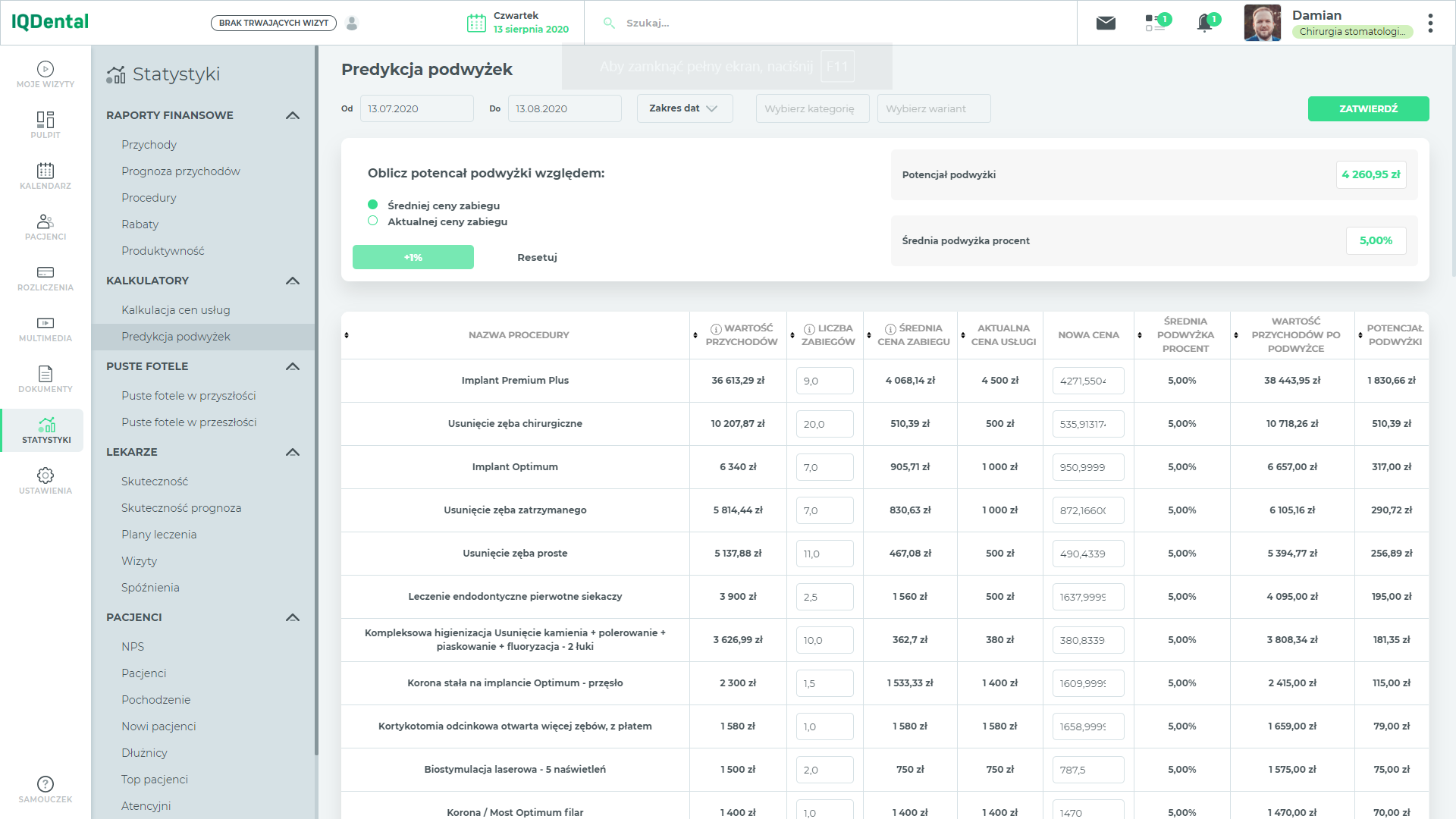Image resolution: width=1456 pixels, height=819 pixels.
Task: Open Puste fotele w przyszłości
Action: click(189, 396)
